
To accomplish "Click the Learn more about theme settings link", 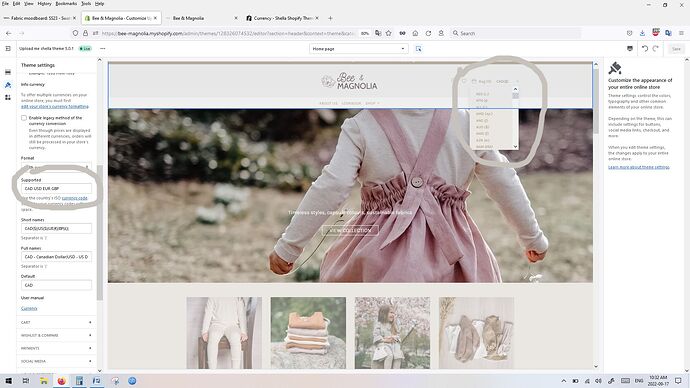I will click(639, 167).
